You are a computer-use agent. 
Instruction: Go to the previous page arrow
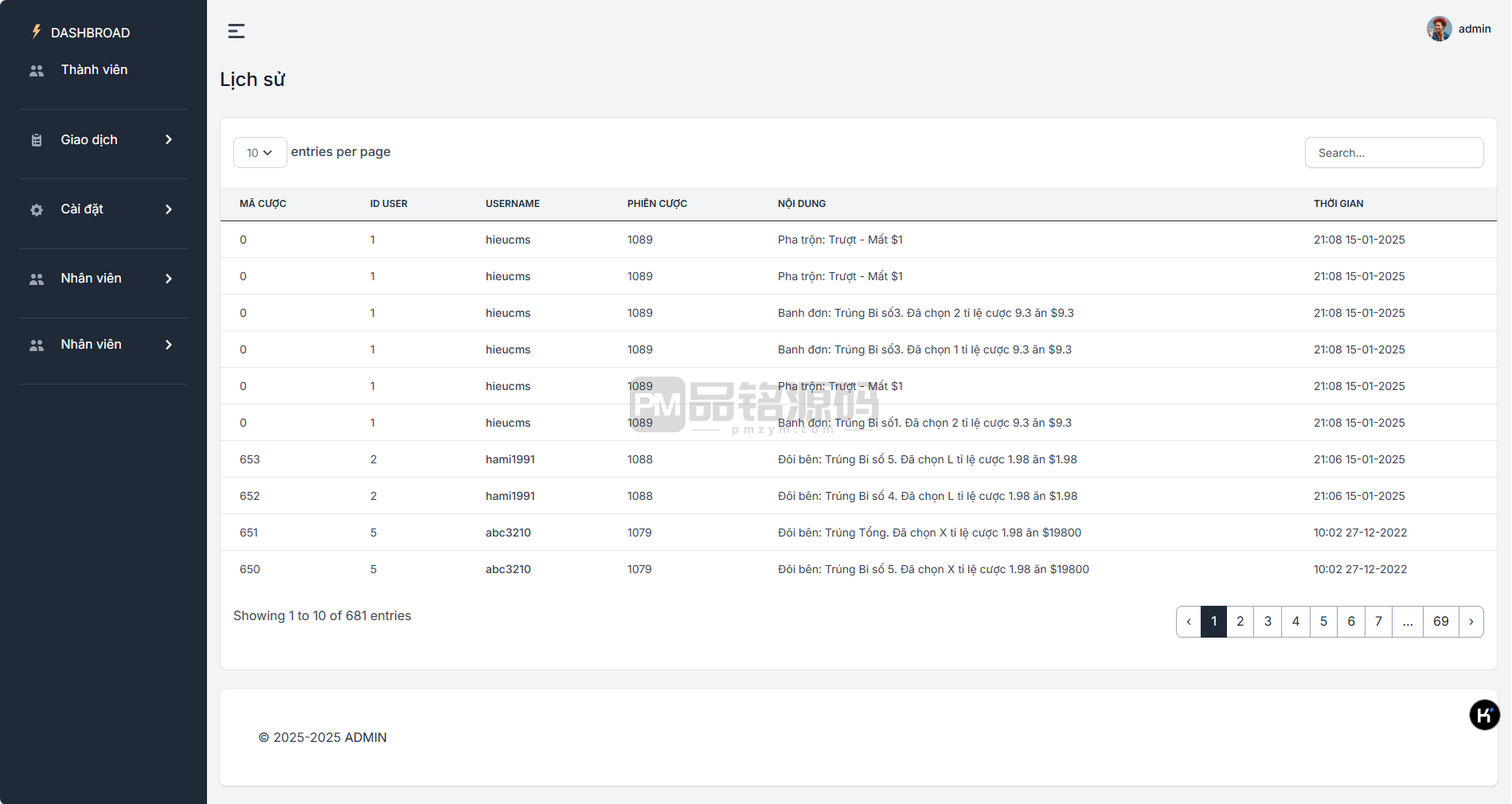pyautogui.click(x=1189, y=622)
